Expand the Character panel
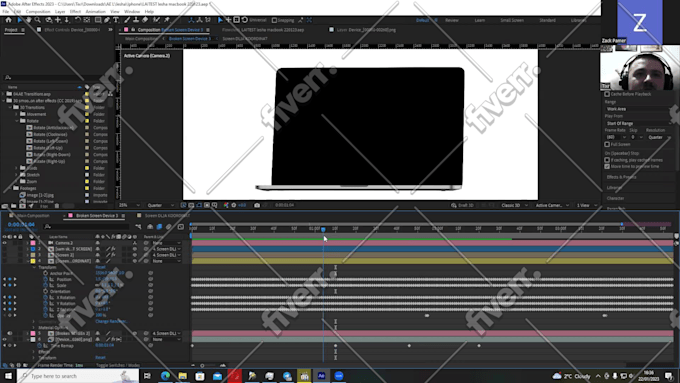Viewport: 680px width, 383px height. [x=615, y=198]
